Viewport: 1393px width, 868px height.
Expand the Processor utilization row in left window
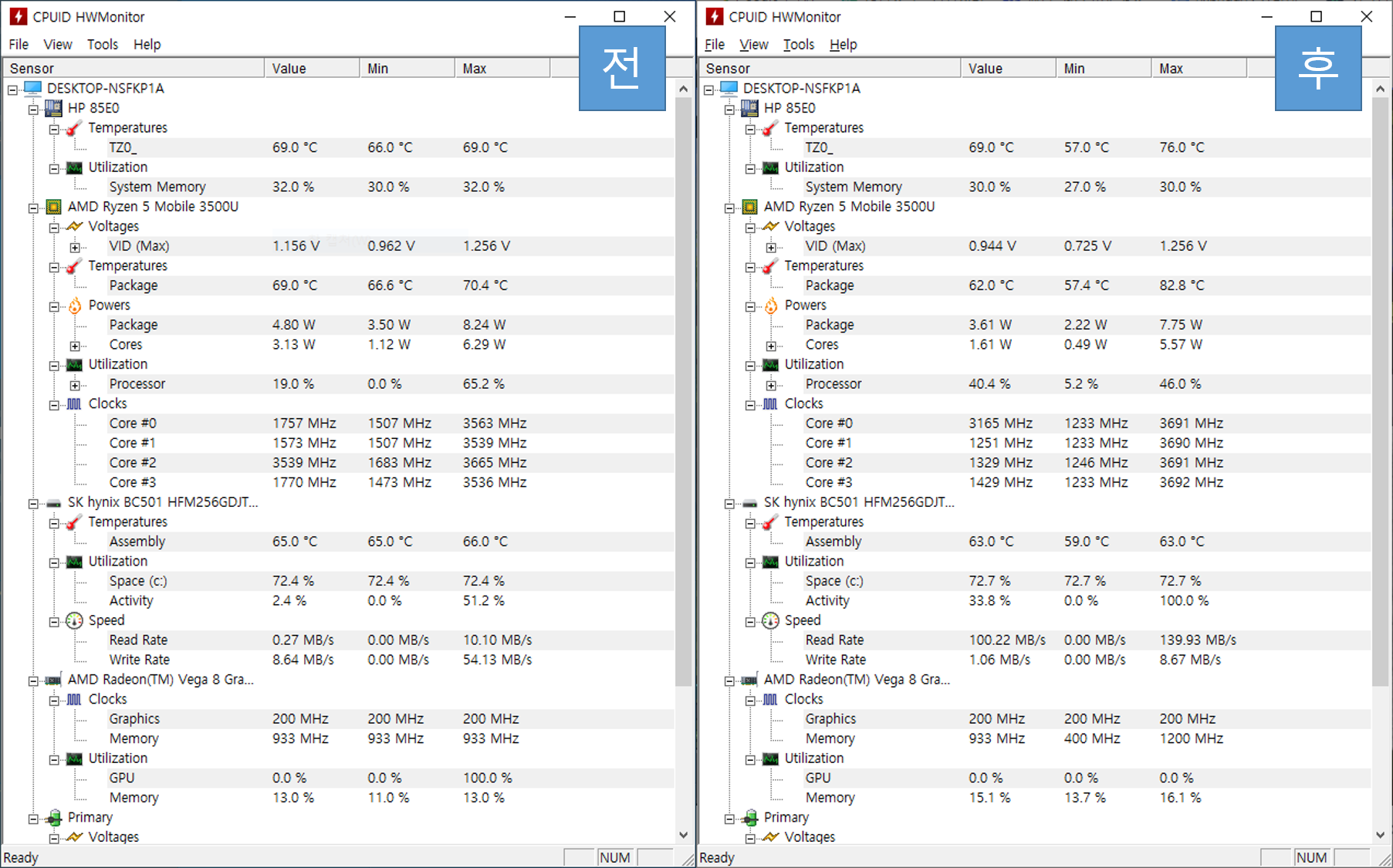coord(75,385)
